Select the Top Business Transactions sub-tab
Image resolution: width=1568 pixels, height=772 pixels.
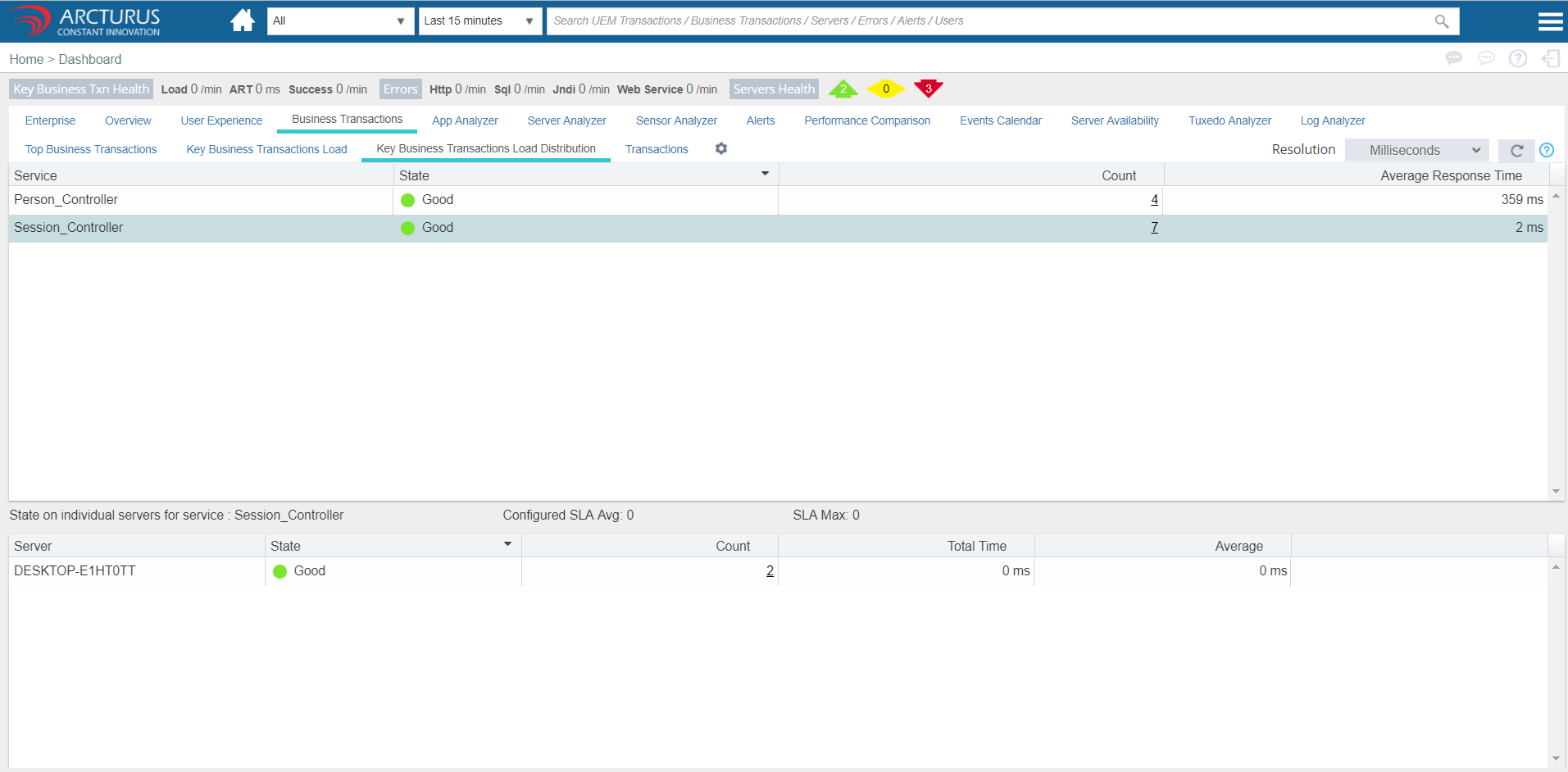(x=91, y=149)
